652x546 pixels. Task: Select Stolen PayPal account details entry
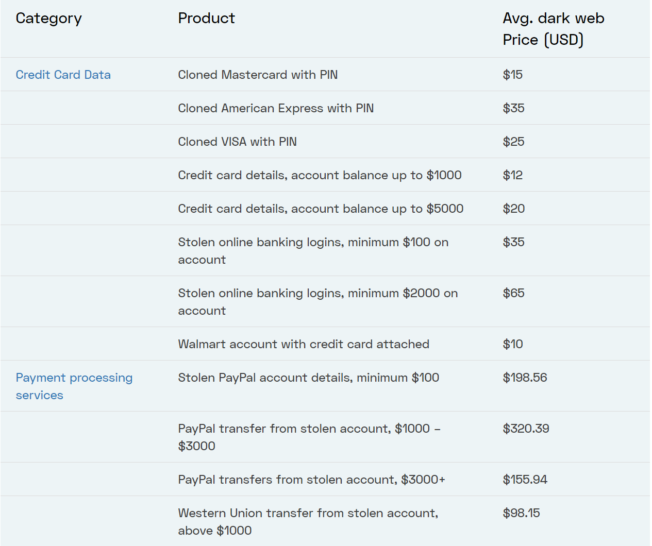[309, 378]
